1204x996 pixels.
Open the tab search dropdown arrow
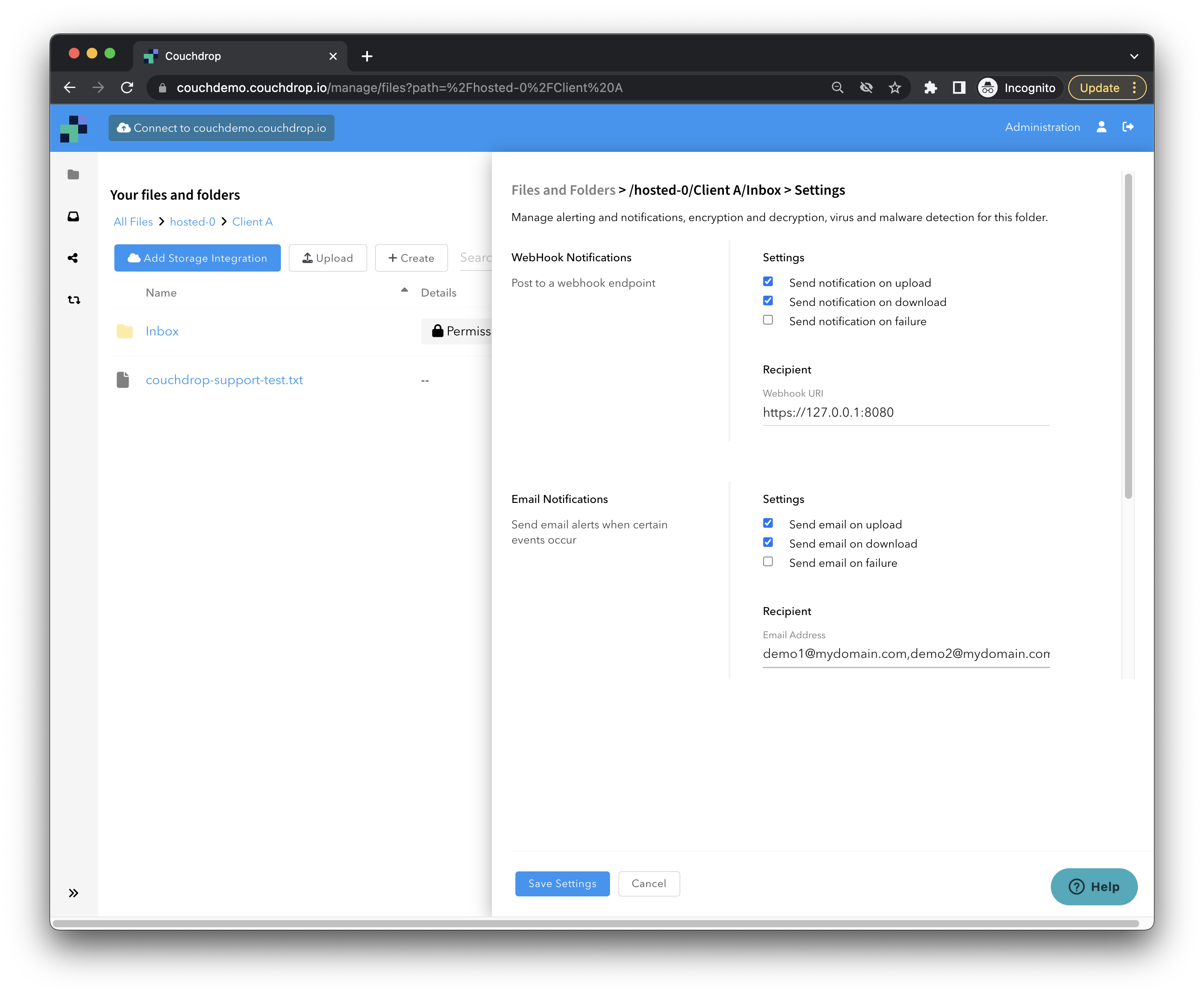pyautogui.click(x=1134, y=56)
